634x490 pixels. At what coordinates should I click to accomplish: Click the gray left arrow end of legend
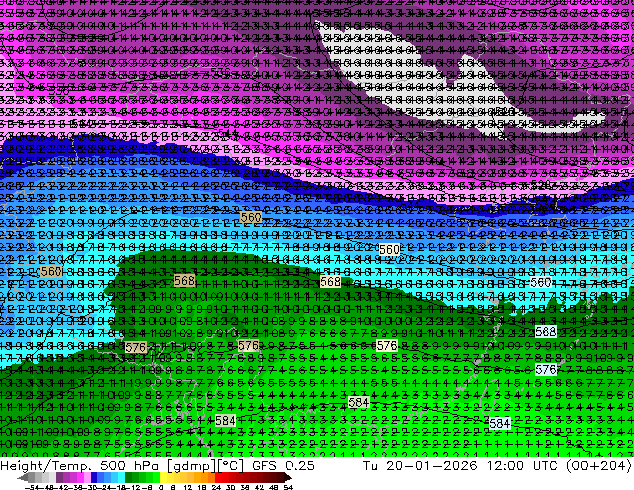(23, 477)
